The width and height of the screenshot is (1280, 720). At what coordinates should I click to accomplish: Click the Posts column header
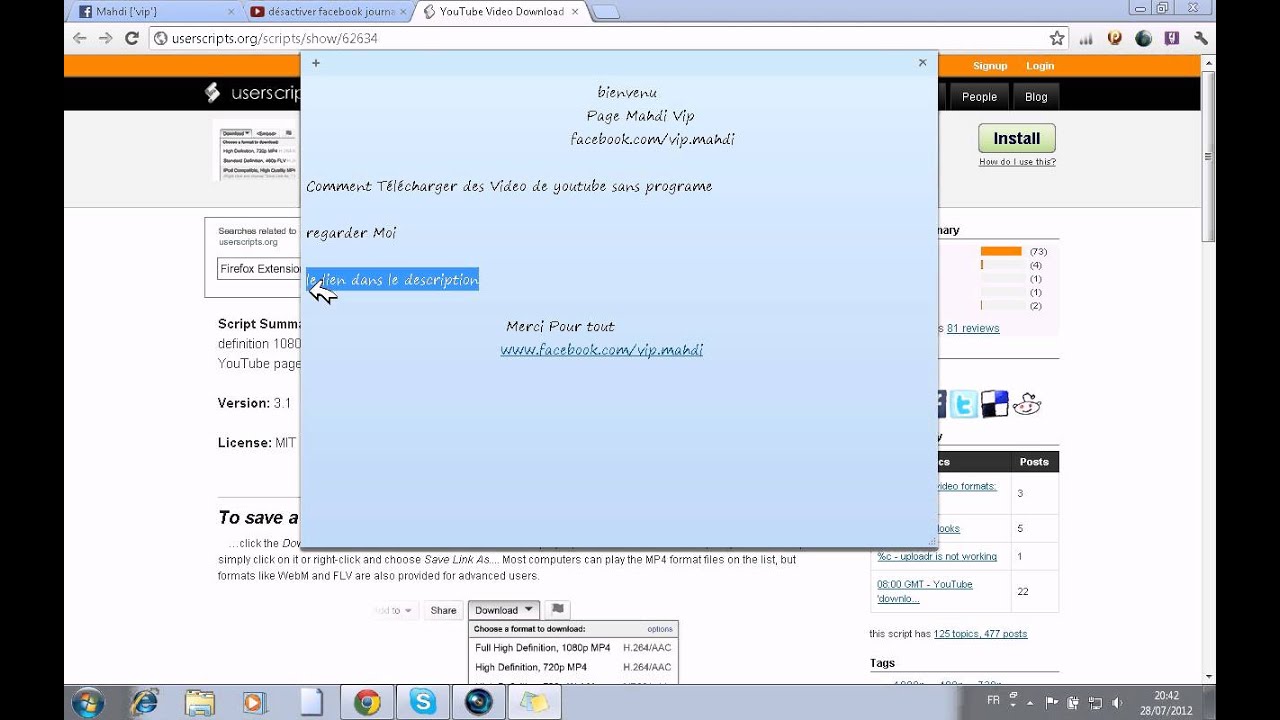click(1034, 462)
